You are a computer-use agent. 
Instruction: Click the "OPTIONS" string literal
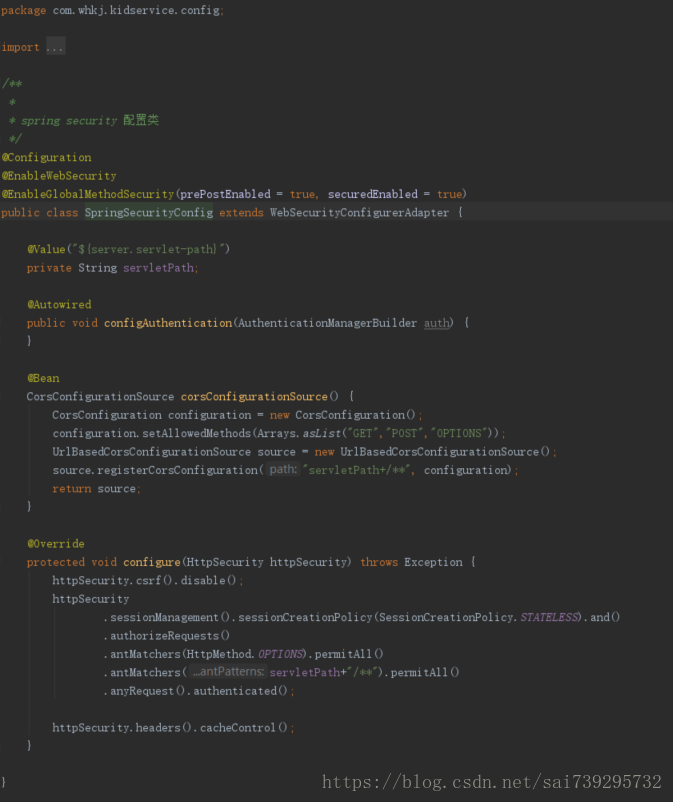click(x=458, y=433)
